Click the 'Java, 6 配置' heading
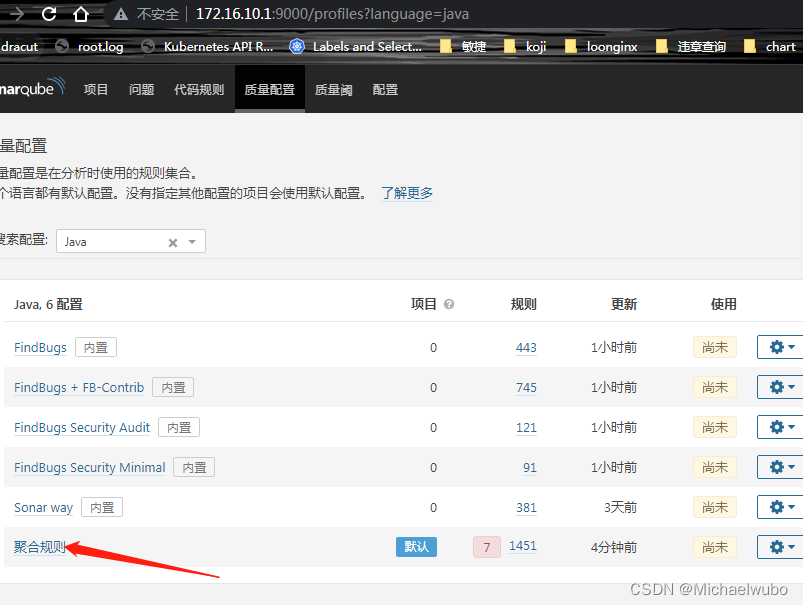 click(48, 304)
